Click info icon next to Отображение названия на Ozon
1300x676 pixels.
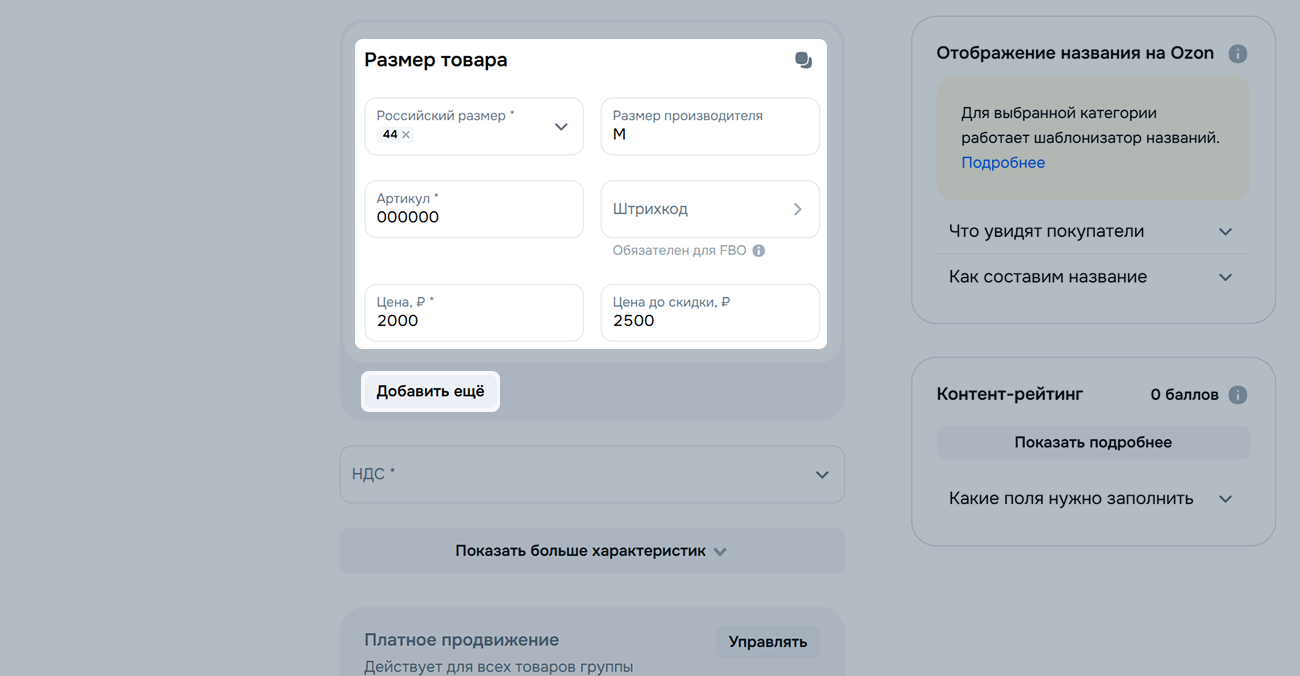tap(1237, 54)
